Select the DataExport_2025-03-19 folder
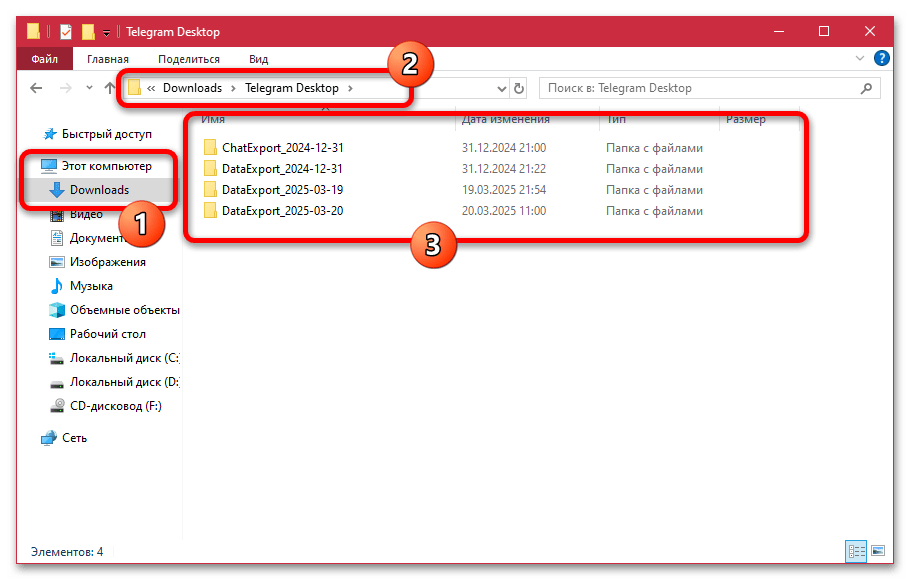This screenshot has width=910, height=580. [x=283, y=190]
